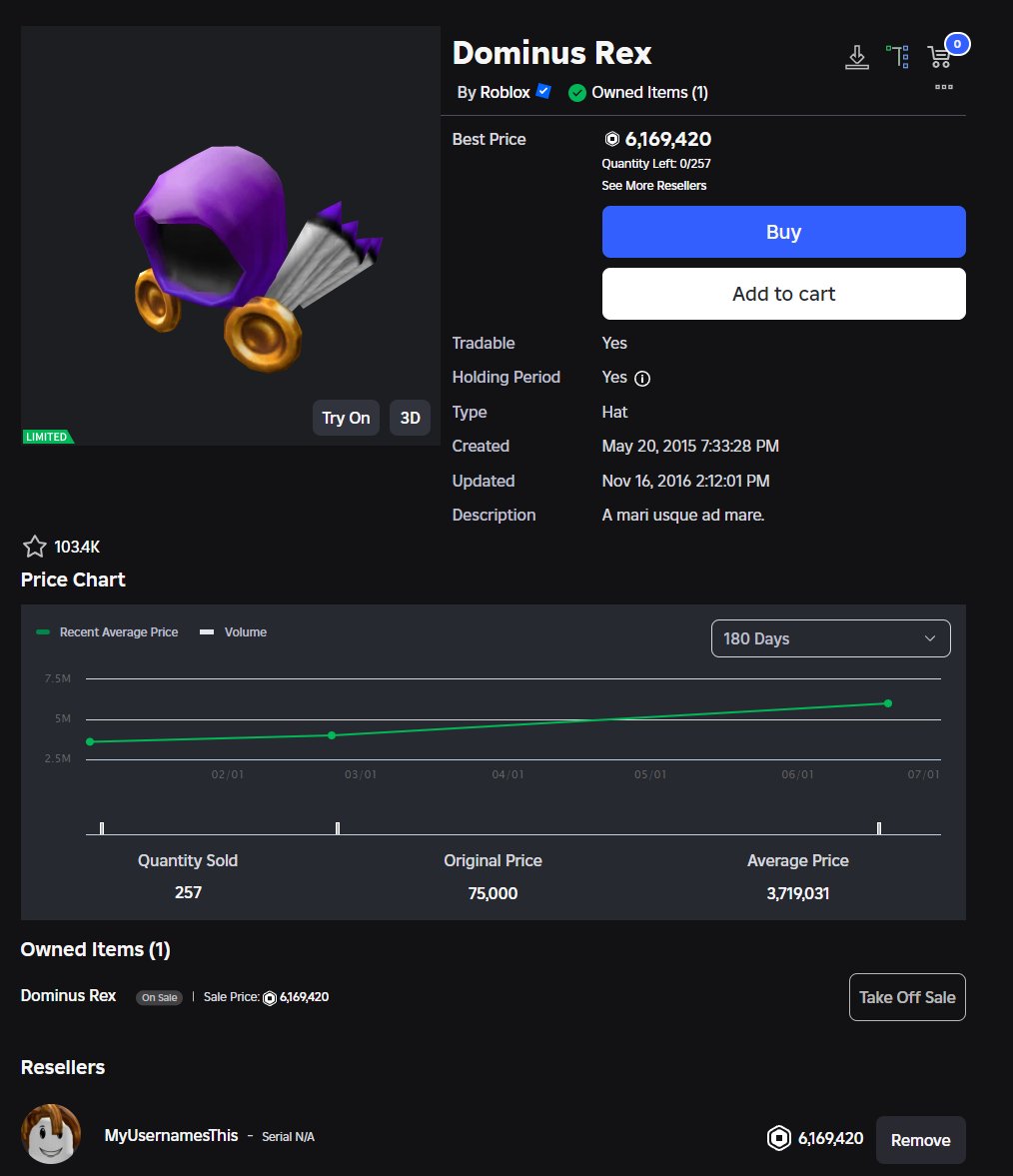Image resolution: width=1013 pixels, height=1176 pixels.
Task: Click the Dominus Rex title heading
Action: pos(551,53)
